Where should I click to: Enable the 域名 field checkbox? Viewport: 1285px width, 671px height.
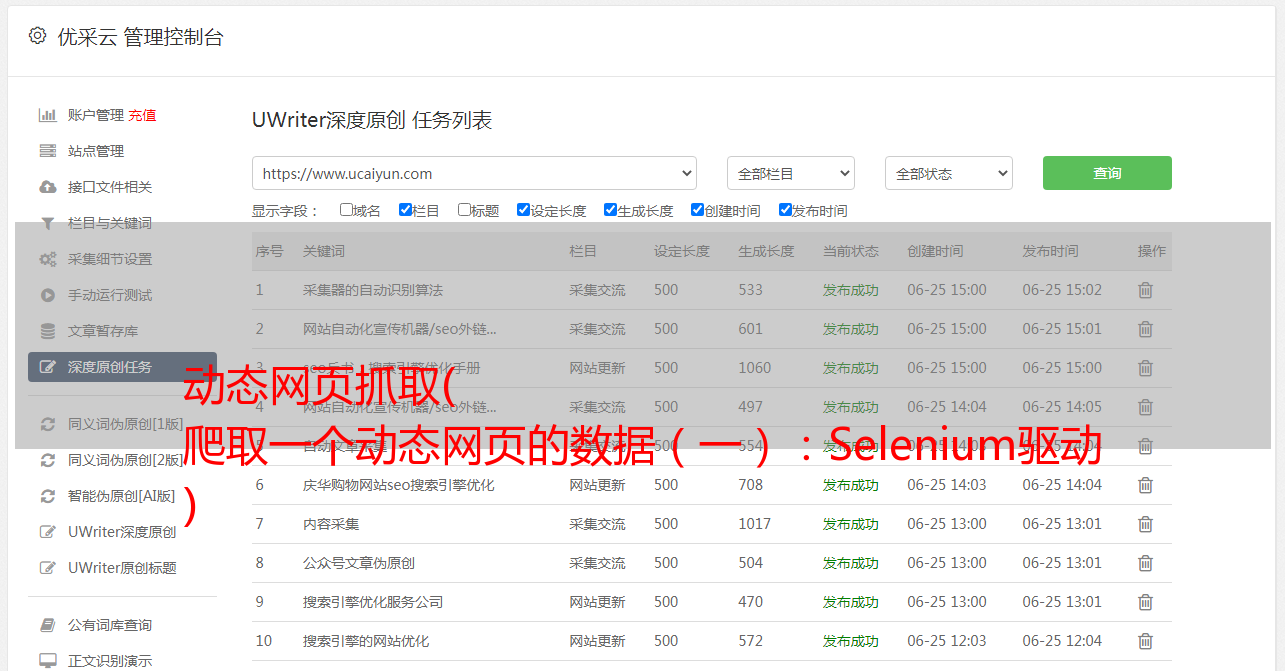click(346, 210)
